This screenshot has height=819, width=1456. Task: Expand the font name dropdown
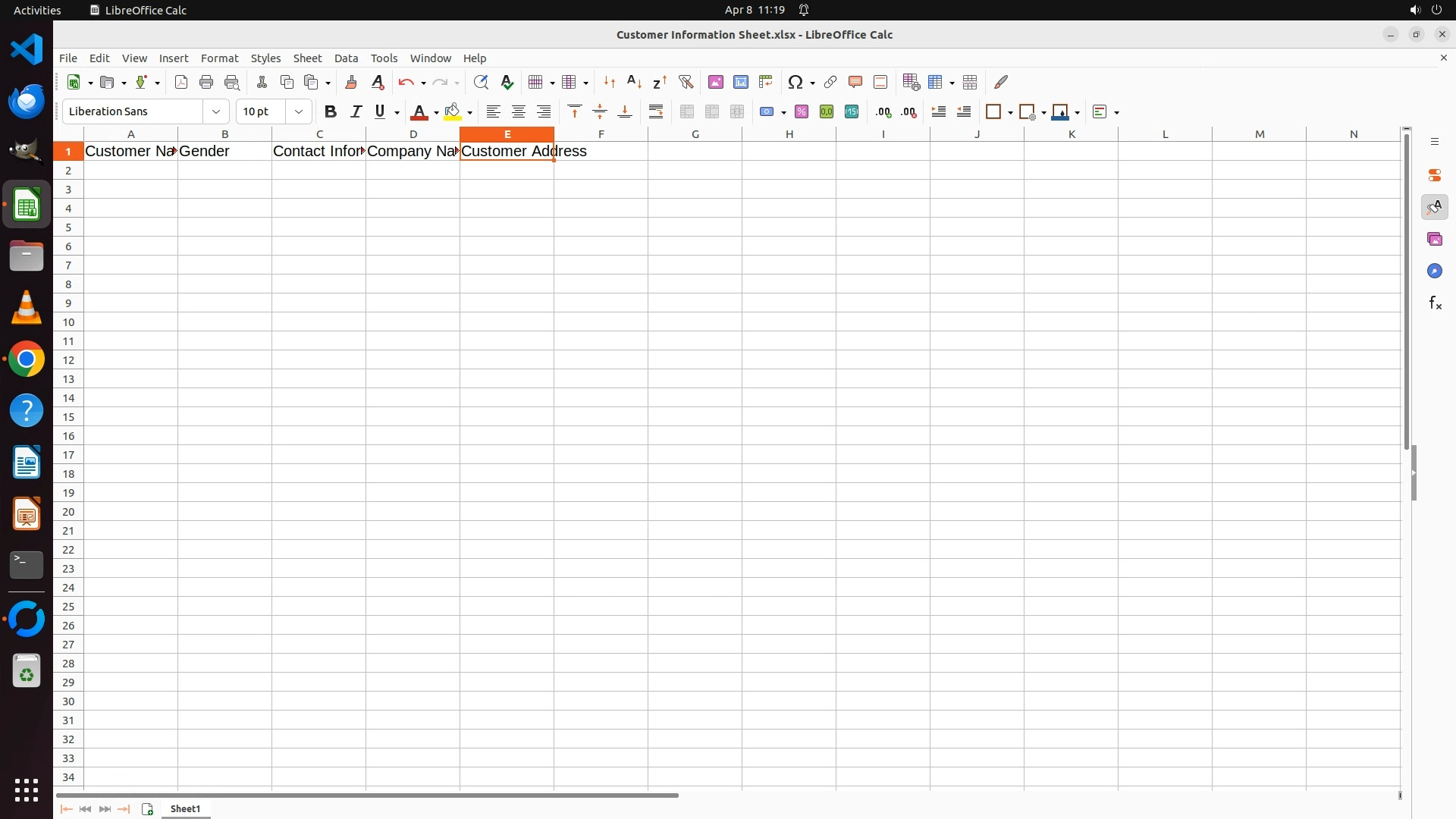pyautogui.click(x=216, y=111)
